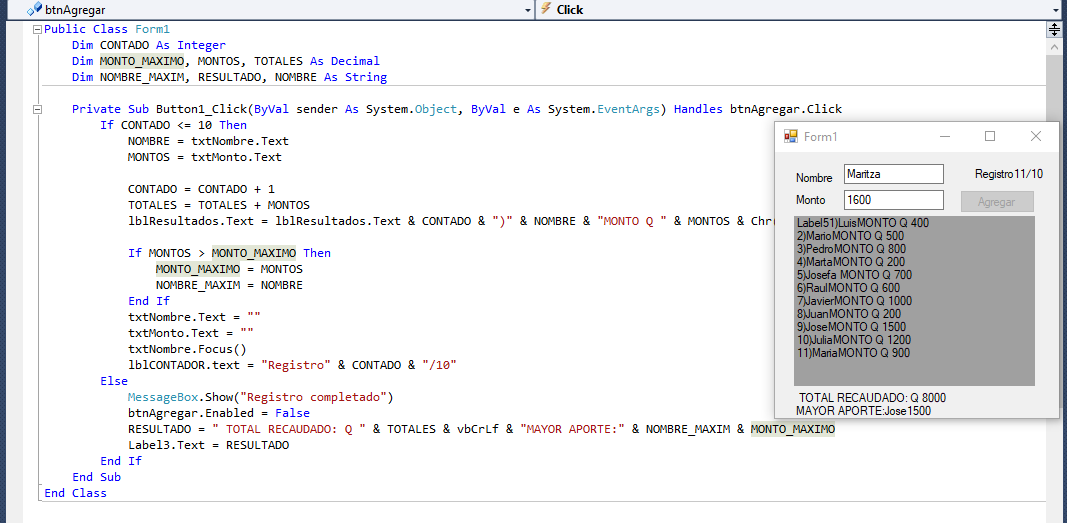Click the 'If CONTADO <= 10 Then' code line

[174, 125]
